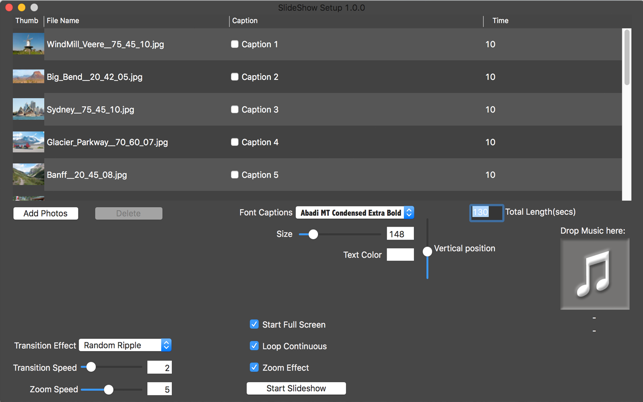Click the Glacier_Parkway photo thumbnail
This screenshot has width=643, height=402.
pos(28,142)
